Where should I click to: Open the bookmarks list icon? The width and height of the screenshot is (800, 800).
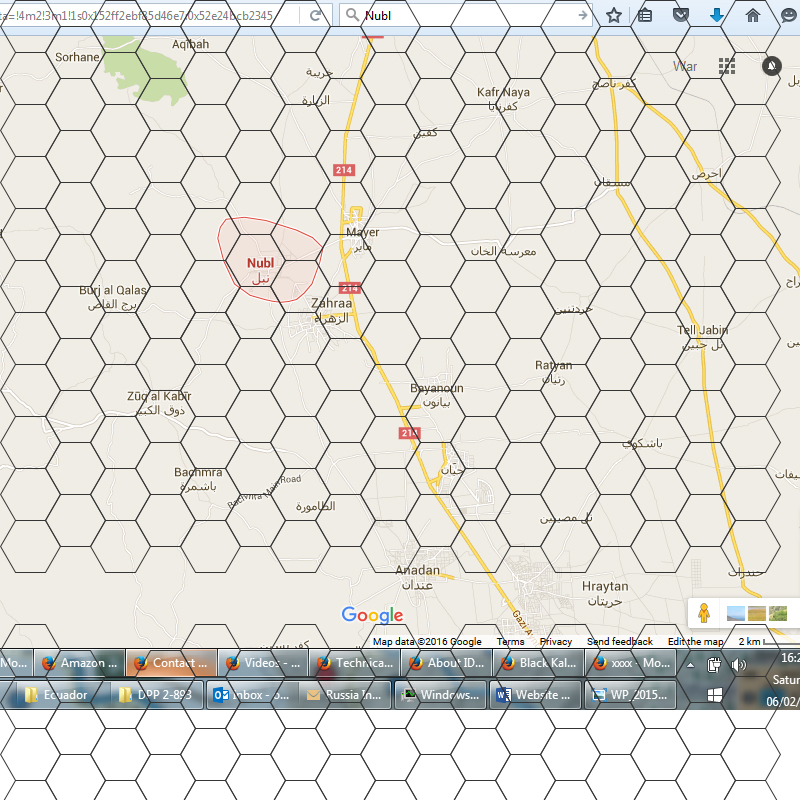(645, 15)
